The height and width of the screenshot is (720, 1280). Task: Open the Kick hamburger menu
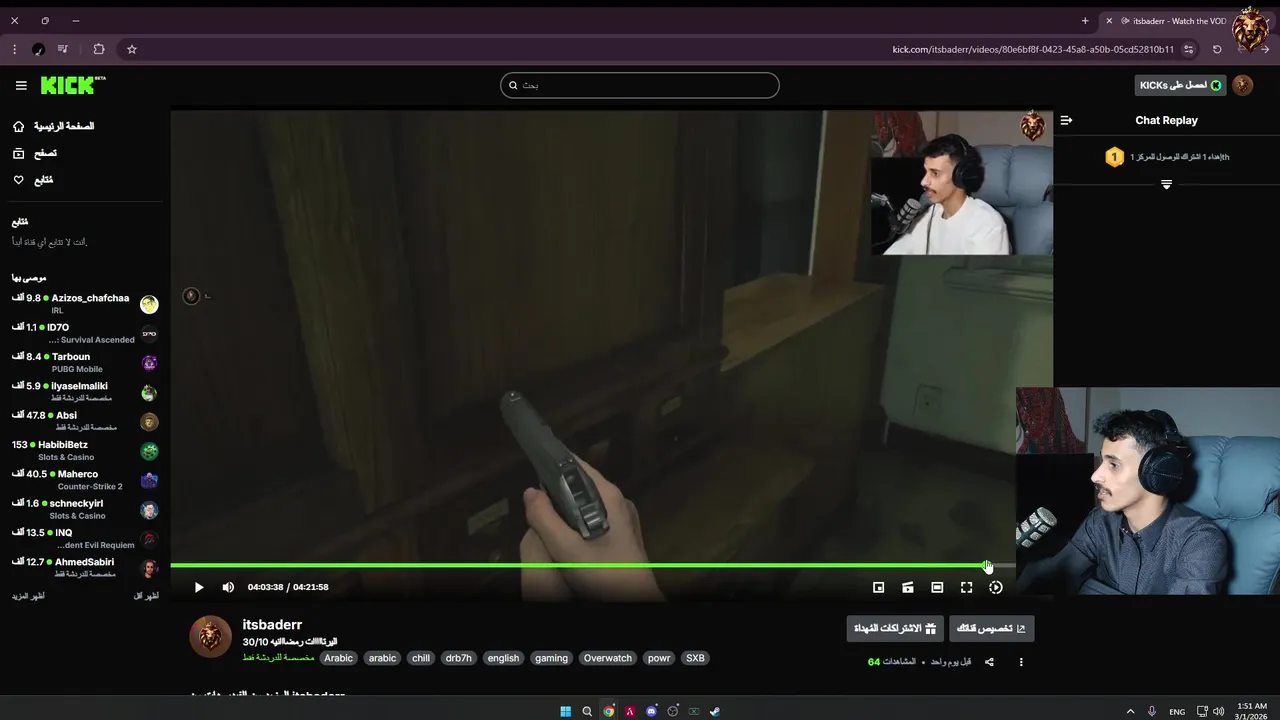[x=21, y=85]
